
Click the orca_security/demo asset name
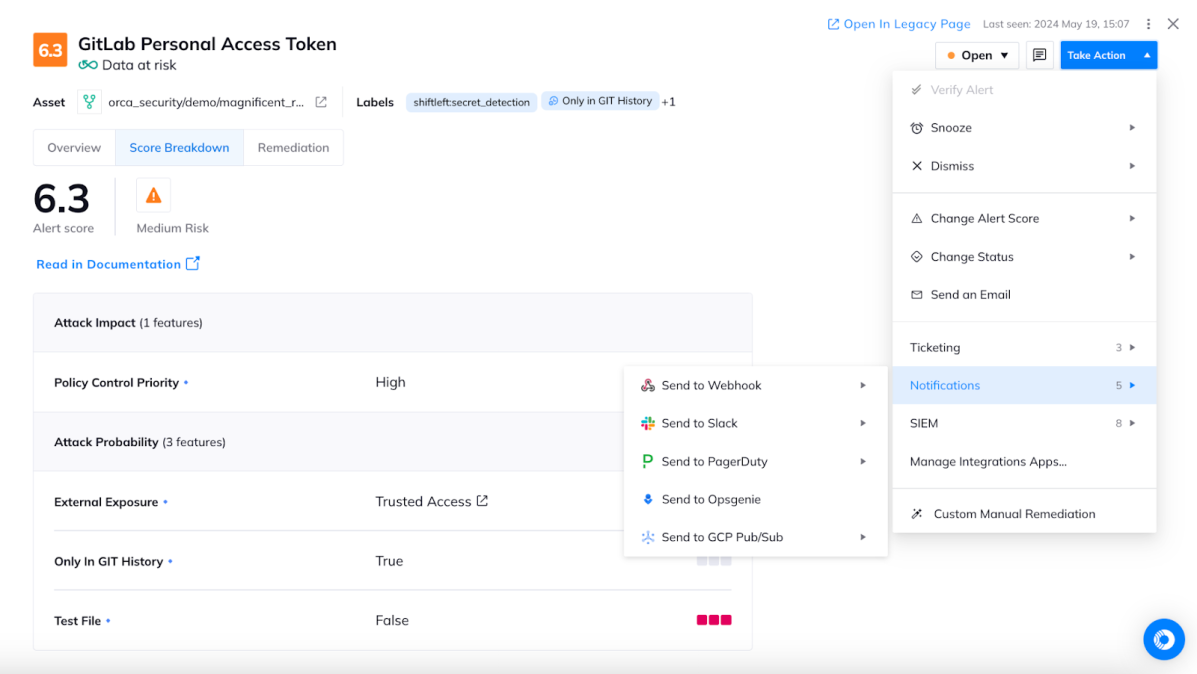tap(206, 102)
